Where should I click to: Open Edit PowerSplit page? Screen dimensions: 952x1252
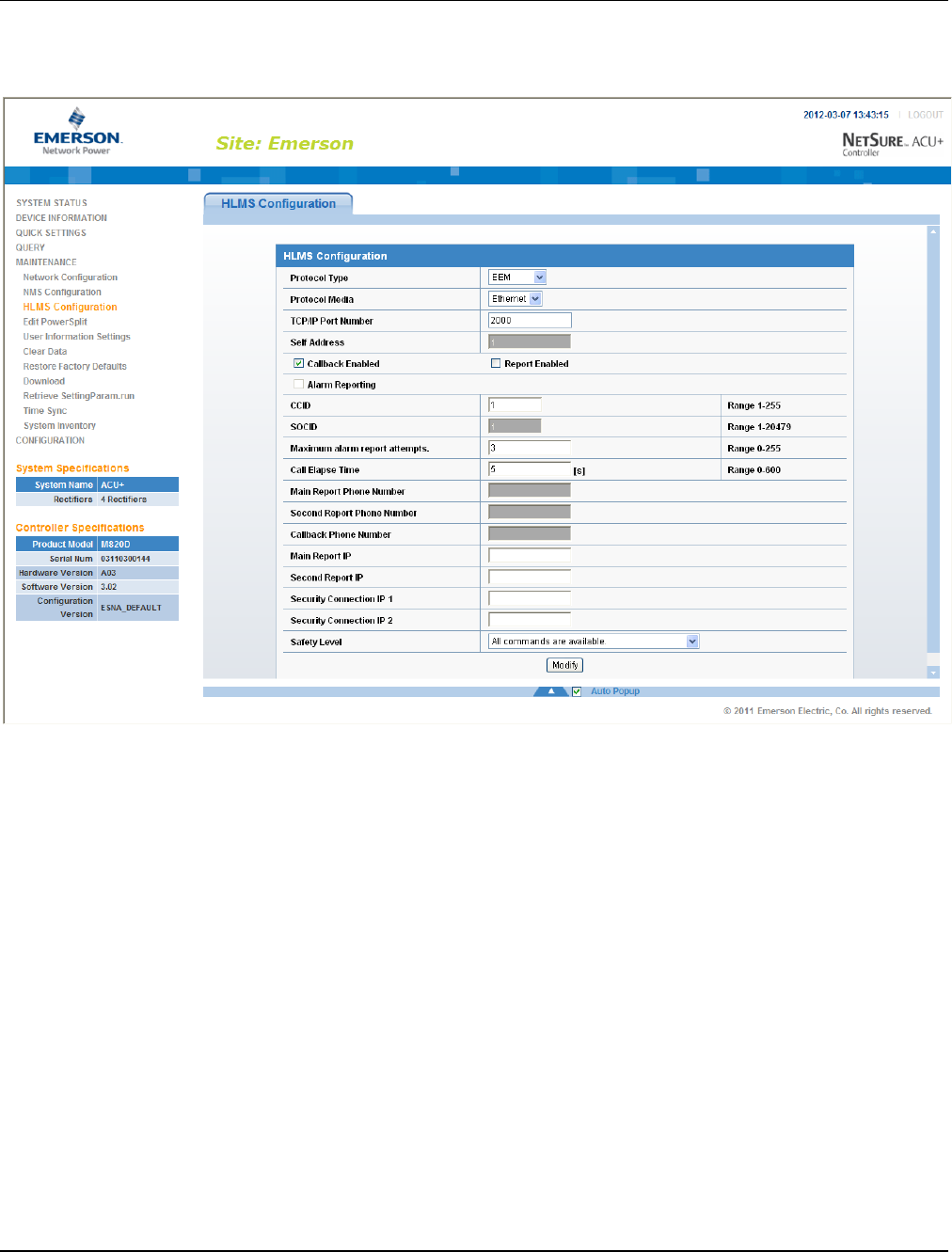coord(56,322)
